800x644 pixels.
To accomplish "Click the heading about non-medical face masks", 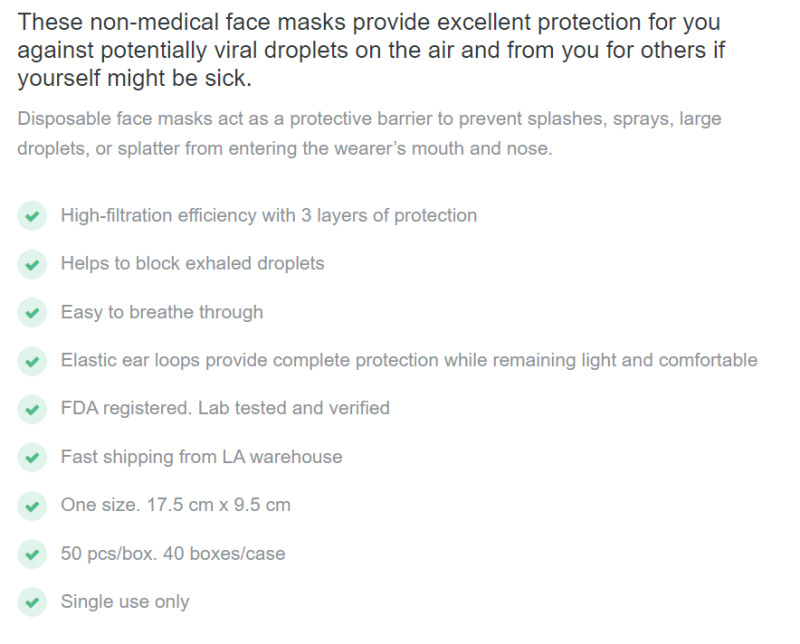I will 371,50.
